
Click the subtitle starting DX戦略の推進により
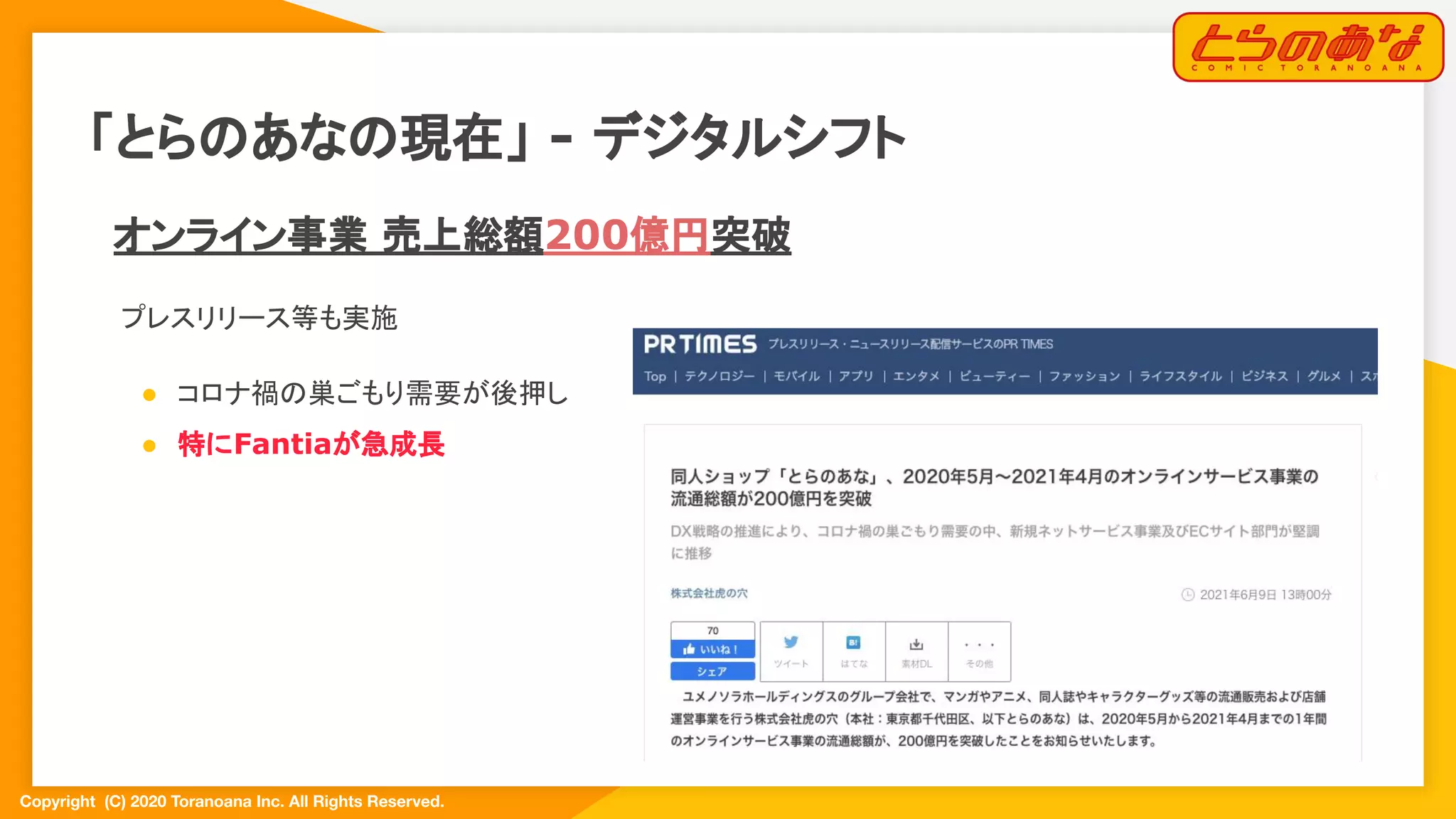(x=995, y=542)
